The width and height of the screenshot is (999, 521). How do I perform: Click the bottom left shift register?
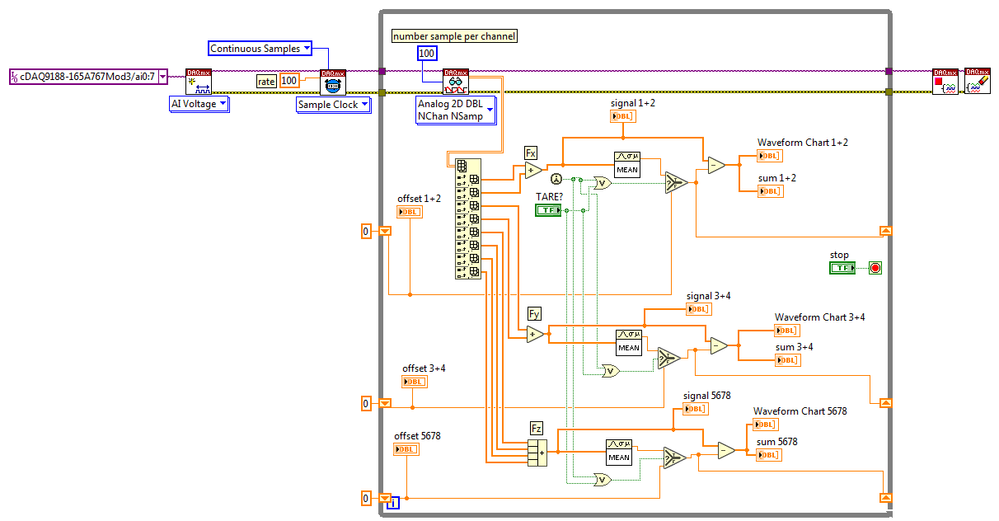385,498
